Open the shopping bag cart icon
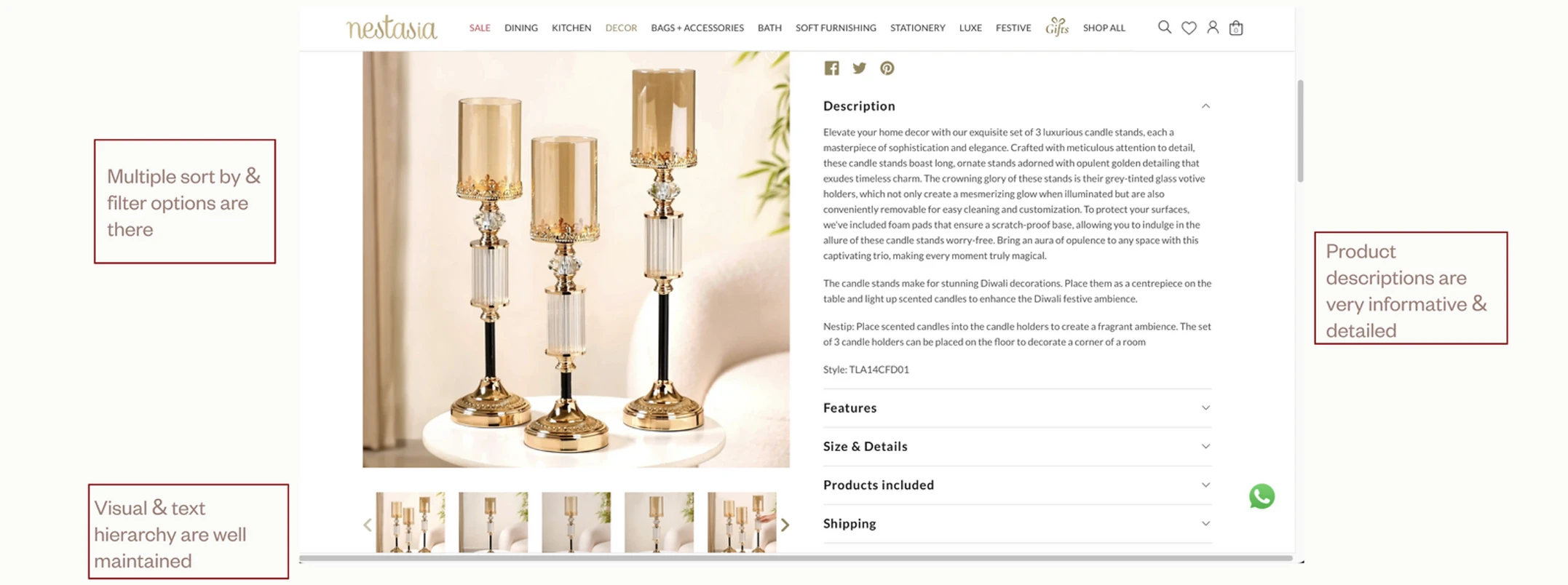Screen dimensions: 1568x585 (x=1236, y=28)
